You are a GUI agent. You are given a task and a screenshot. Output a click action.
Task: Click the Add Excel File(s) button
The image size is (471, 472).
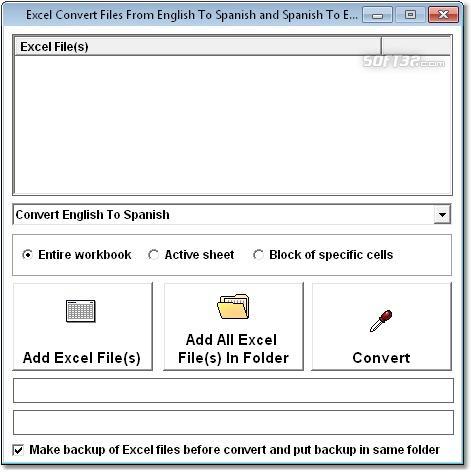click(82, 326)
